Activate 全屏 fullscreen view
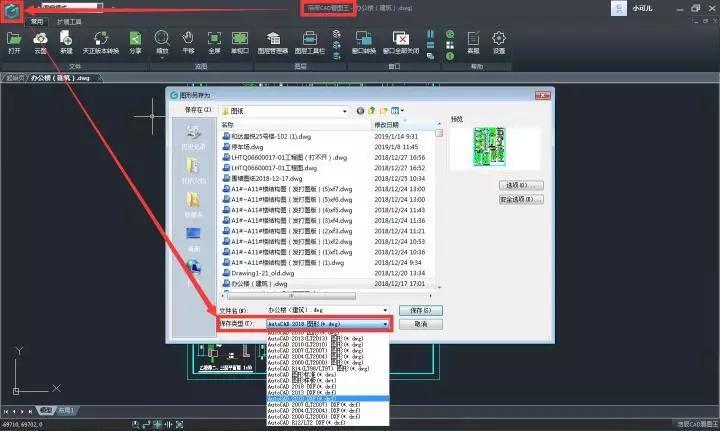This screenshot has width=720, height=431. click(x=214, y=42)
